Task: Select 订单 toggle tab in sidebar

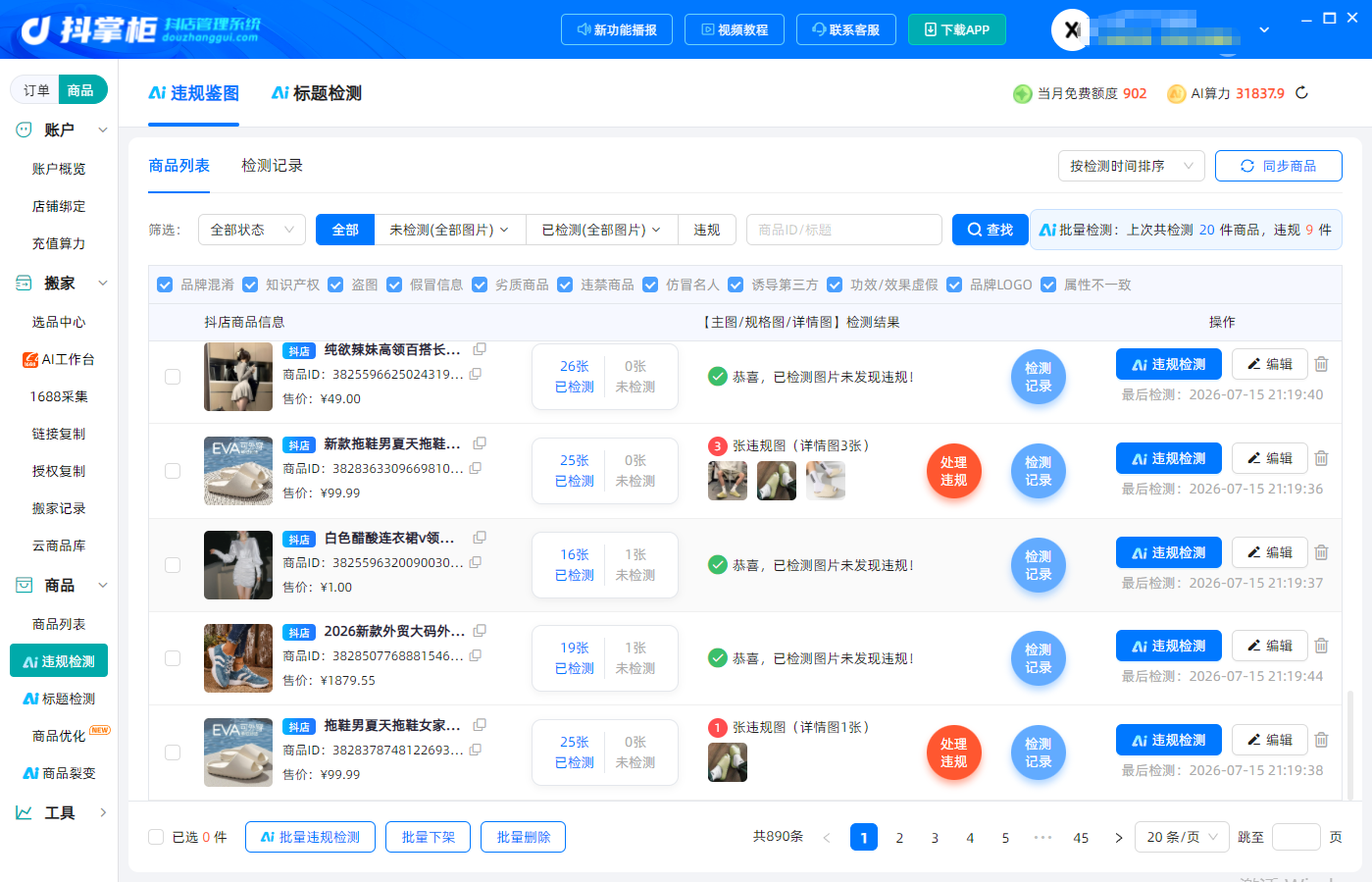Action: point(36,90)
